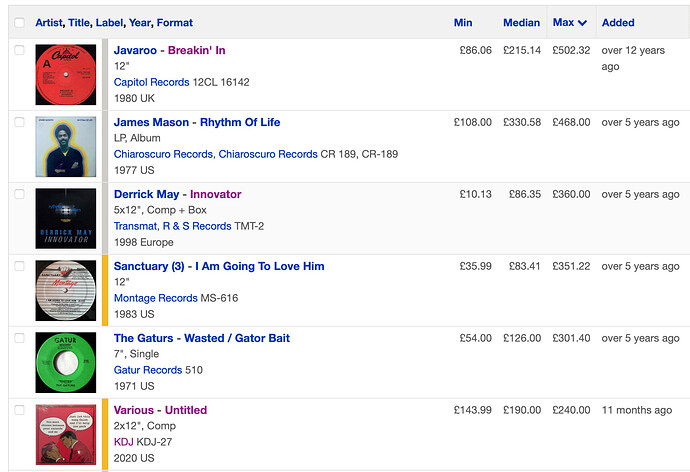Sort by Max price column

click(x=563, y=22)
